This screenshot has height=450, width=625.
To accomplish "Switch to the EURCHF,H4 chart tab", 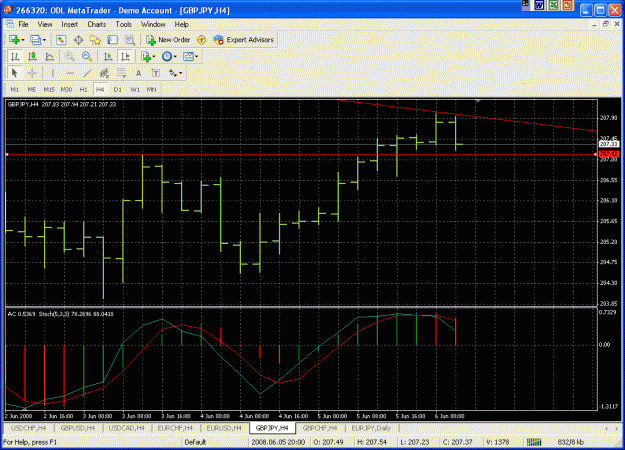I will (x=175, y=428).
